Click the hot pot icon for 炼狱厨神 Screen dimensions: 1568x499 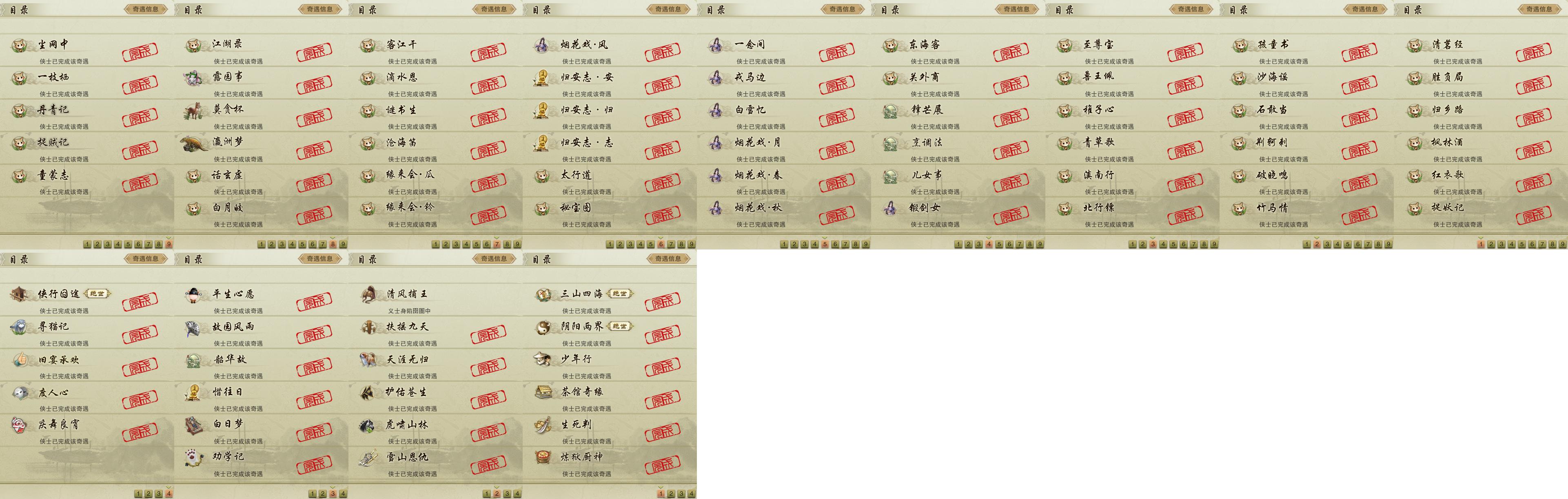(542, 457)
